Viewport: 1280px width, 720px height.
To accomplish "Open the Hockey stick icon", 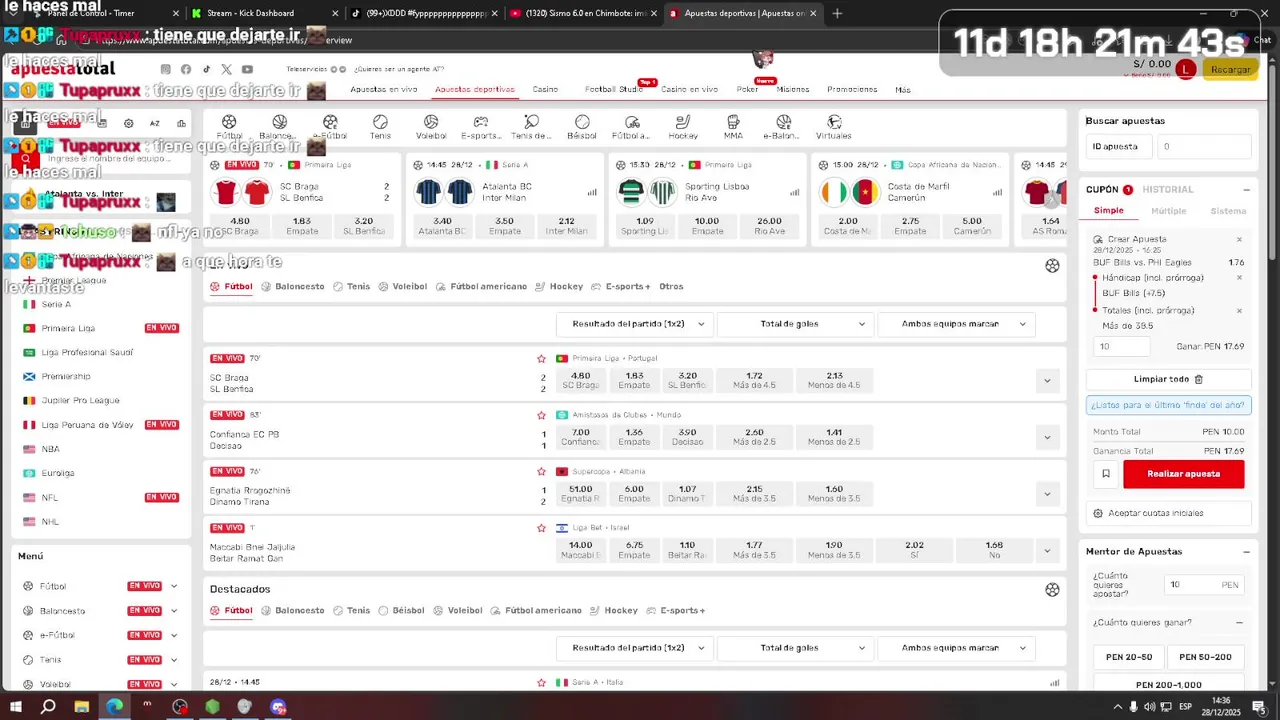I will 683,122.
